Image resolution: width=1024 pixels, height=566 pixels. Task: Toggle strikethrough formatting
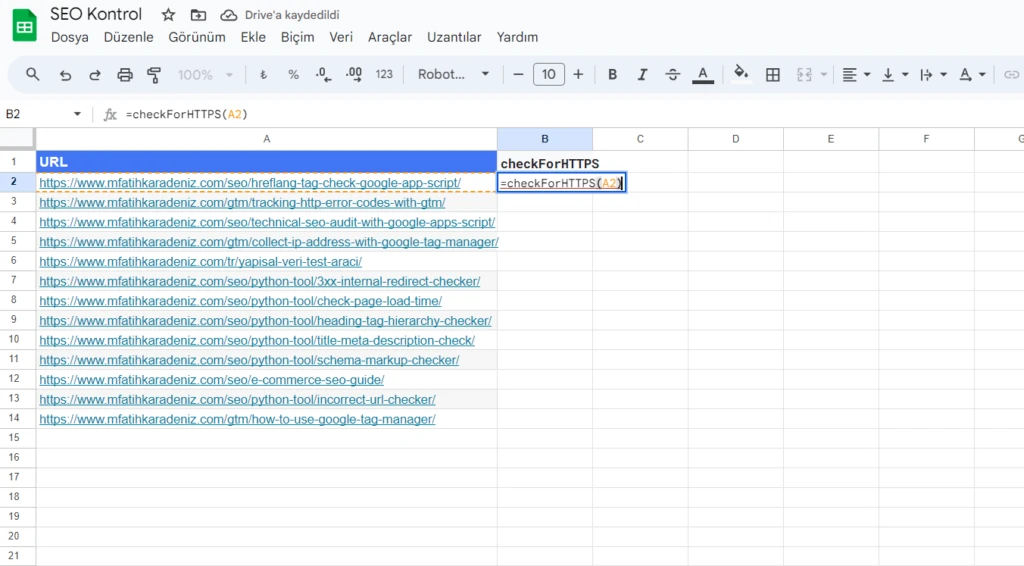point(672,75)
